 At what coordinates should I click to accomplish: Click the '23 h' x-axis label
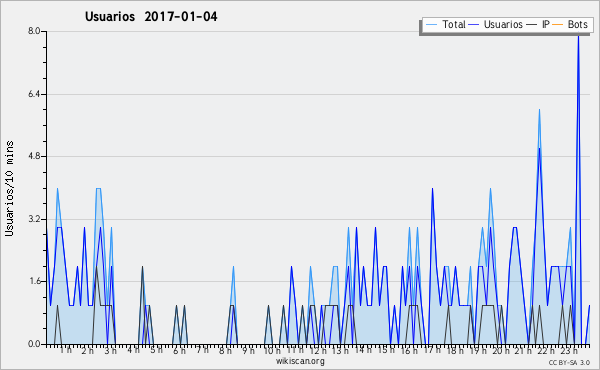(x=569, y=350)
